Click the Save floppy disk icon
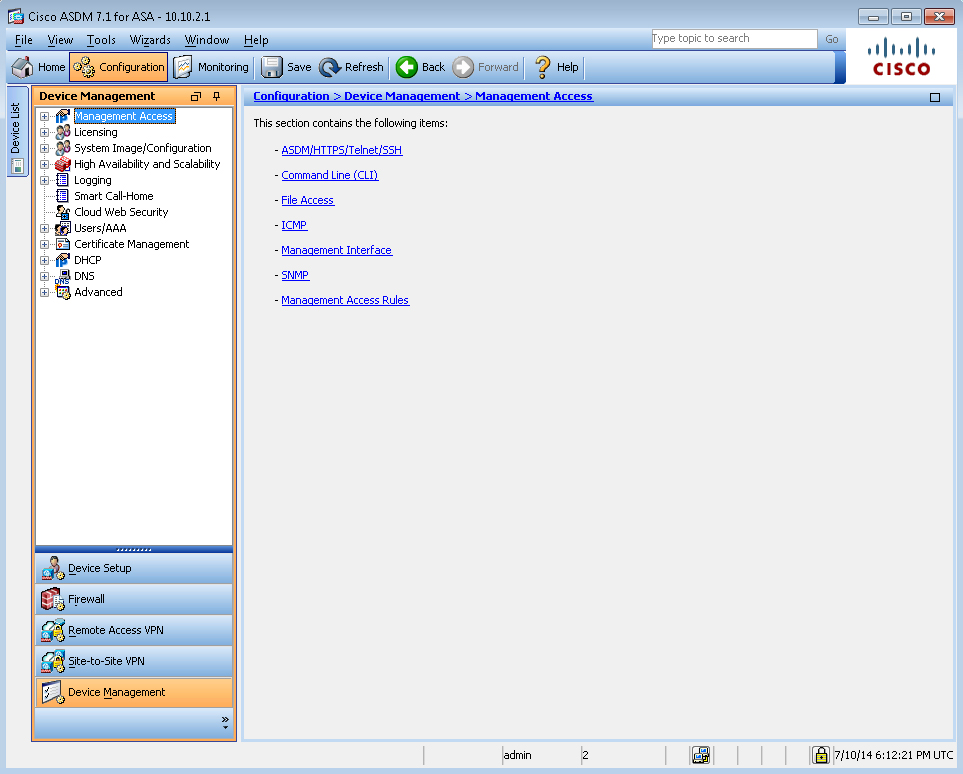Viewport: 963px width, 774px height. pos(271,67)
